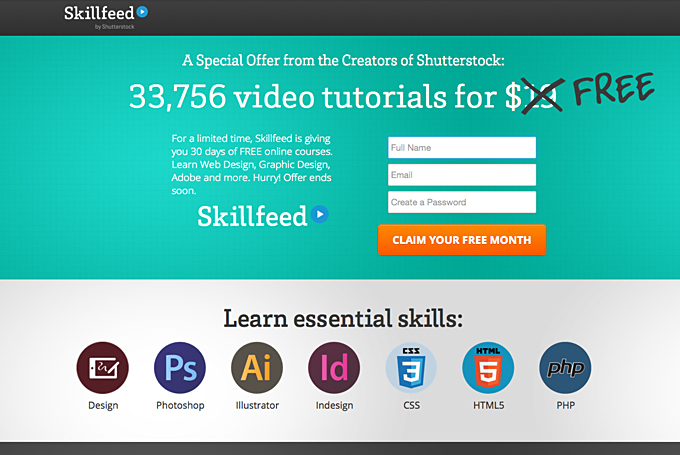
Task: Claim your free month button
Action: tap(462, 240)
